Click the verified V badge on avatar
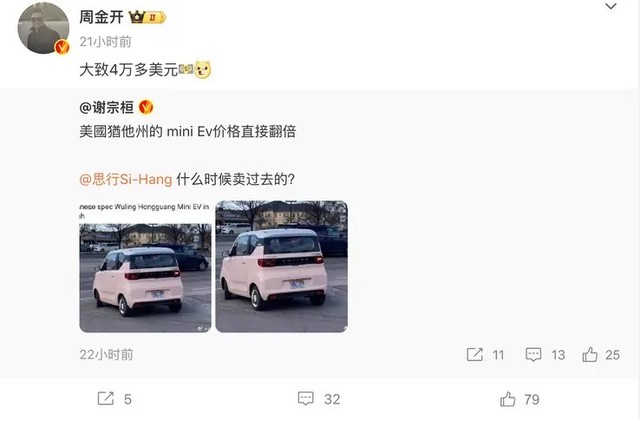The height and width of the screenshot is (421, 640). [62, 47]
